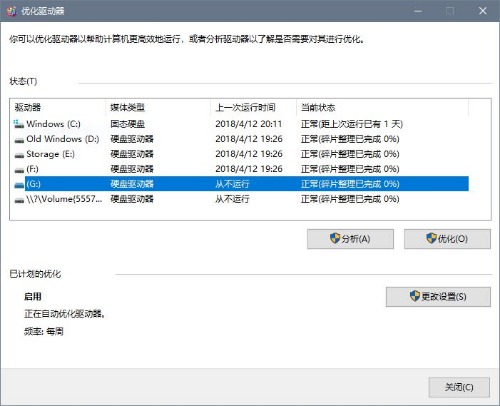
Task: Sort by 驱动器 column header
Action: pos(58,107)
